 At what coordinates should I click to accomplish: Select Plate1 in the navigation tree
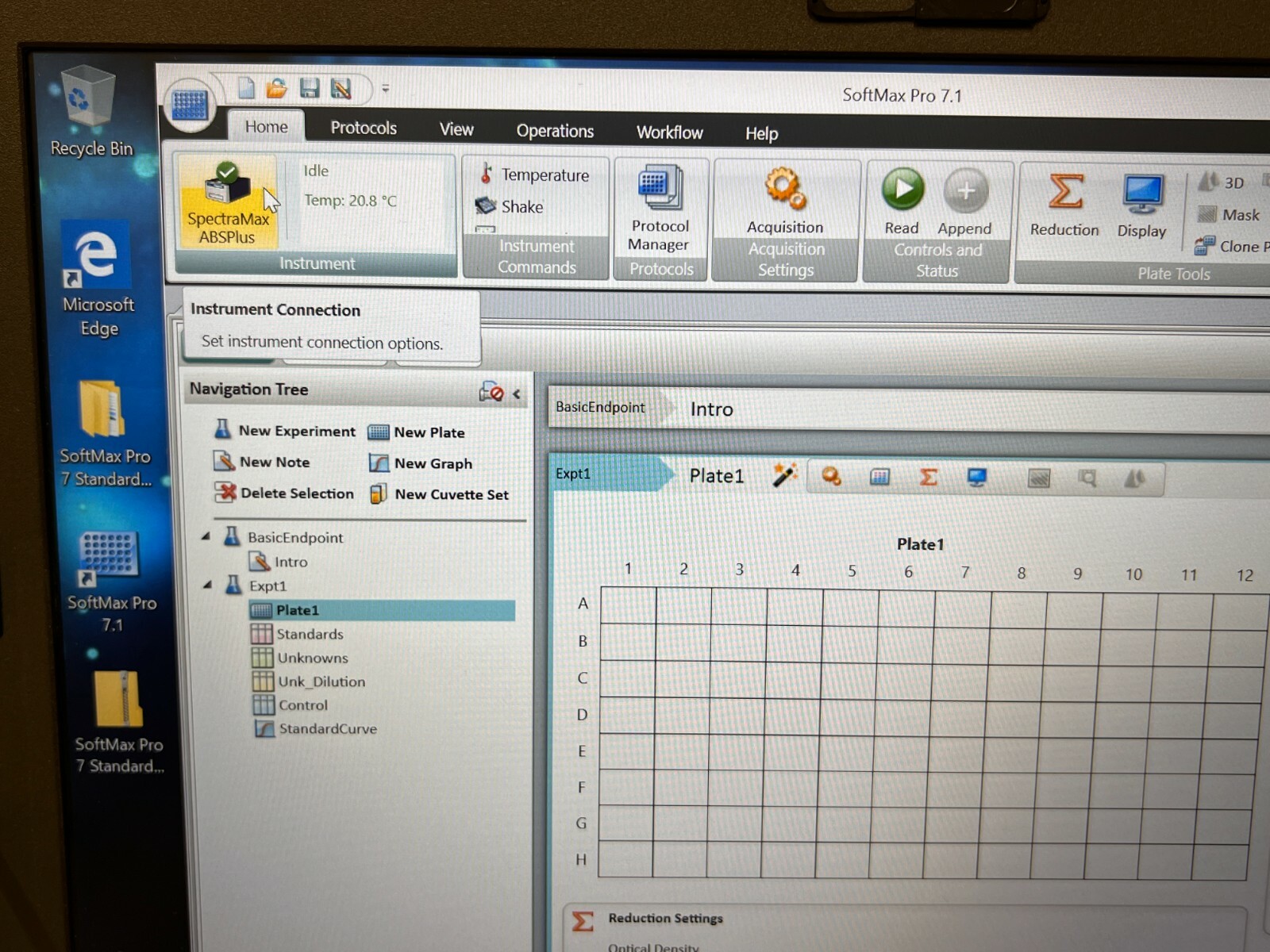pos(382,610)
